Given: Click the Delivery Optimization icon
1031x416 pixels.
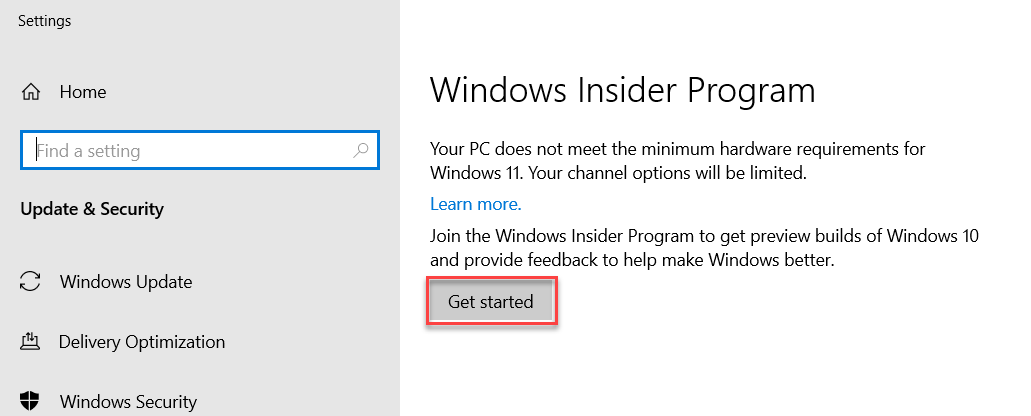Looking at the screenshot, I should point(30,342).
